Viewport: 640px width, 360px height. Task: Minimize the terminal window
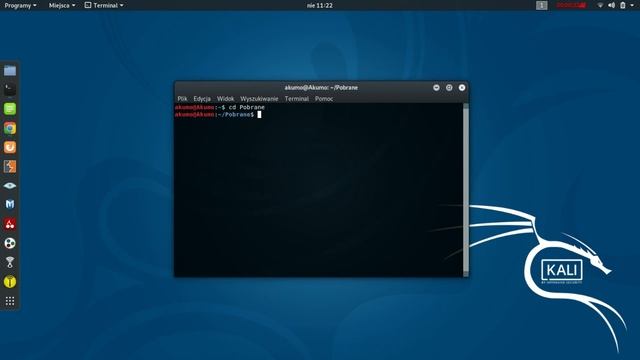(436, 87)
